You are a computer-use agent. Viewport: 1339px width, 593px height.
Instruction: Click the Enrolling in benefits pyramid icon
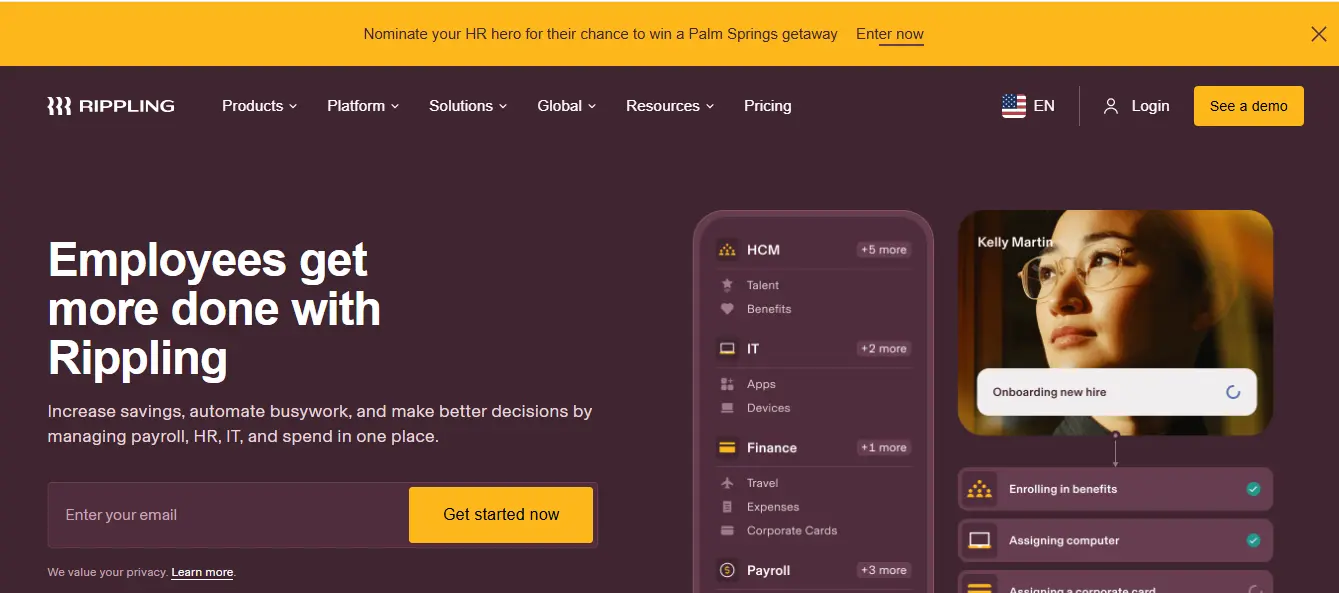coord(980,489)
